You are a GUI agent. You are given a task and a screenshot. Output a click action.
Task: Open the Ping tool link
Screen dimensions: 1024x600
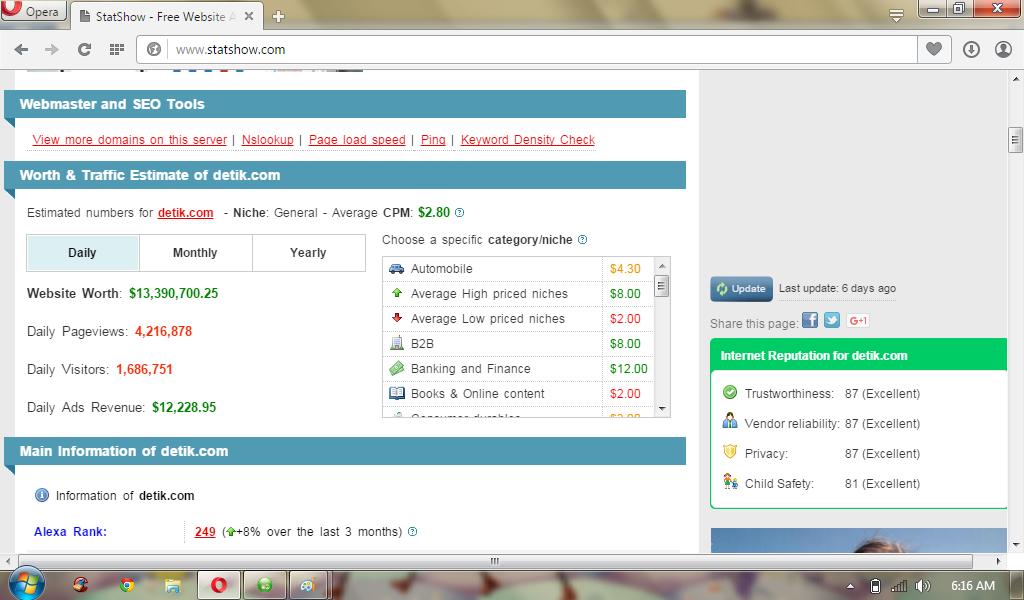click(433, 140)
